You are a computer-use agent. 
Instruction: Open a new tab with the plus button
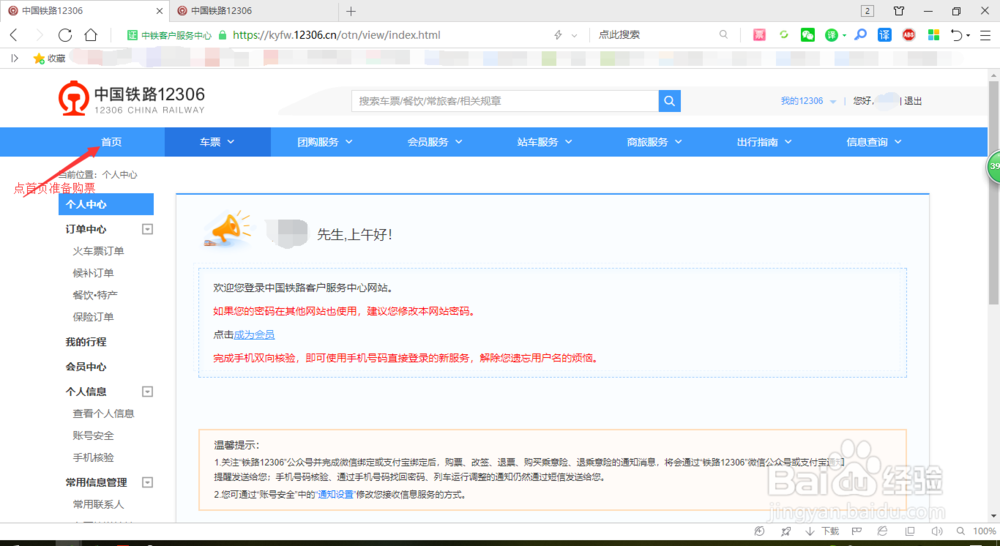pos(351,11)
